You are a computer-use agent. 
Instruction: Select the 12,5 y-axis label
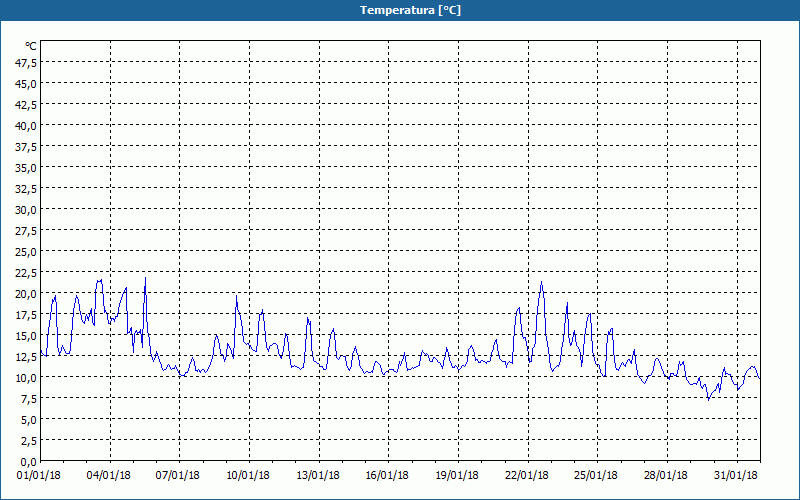[x=26, y=357]
